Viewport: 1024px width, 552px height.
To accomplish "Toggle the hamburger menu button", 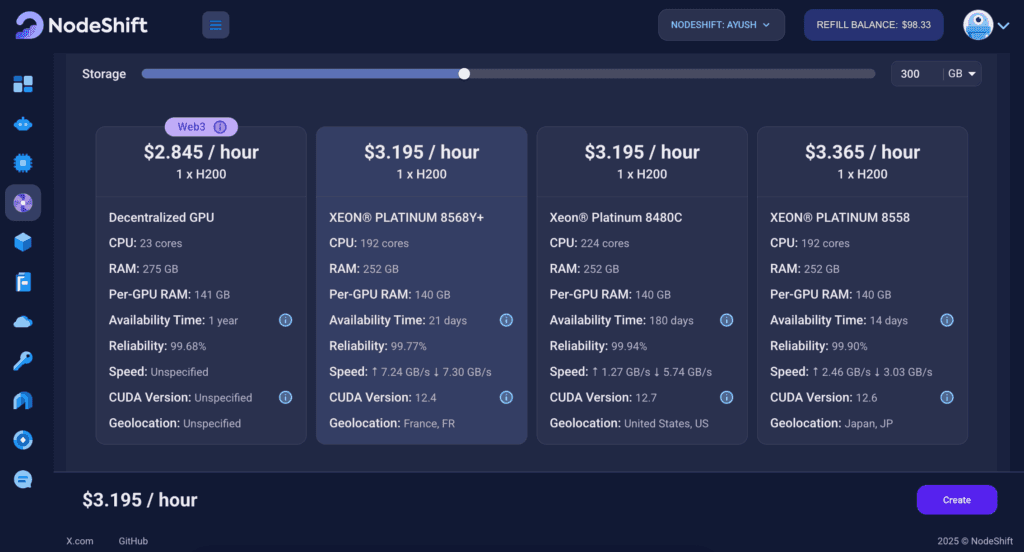I will pyautogui.click(x=216, y=25).
